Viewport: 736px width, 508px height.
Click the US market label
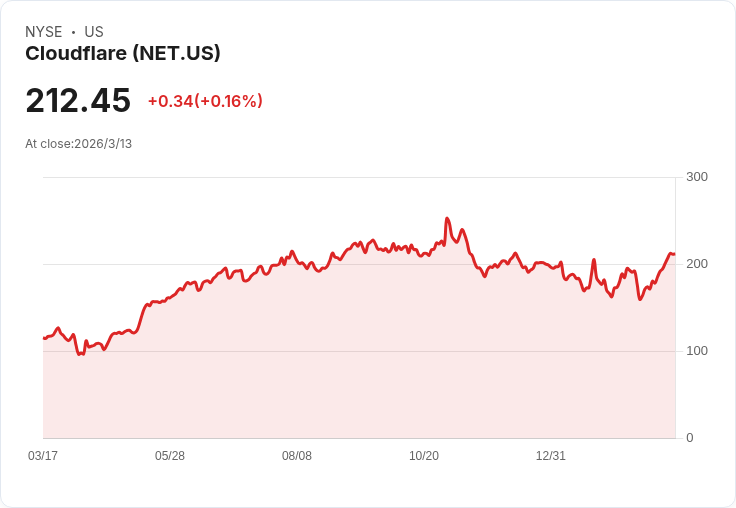[94, 32]
